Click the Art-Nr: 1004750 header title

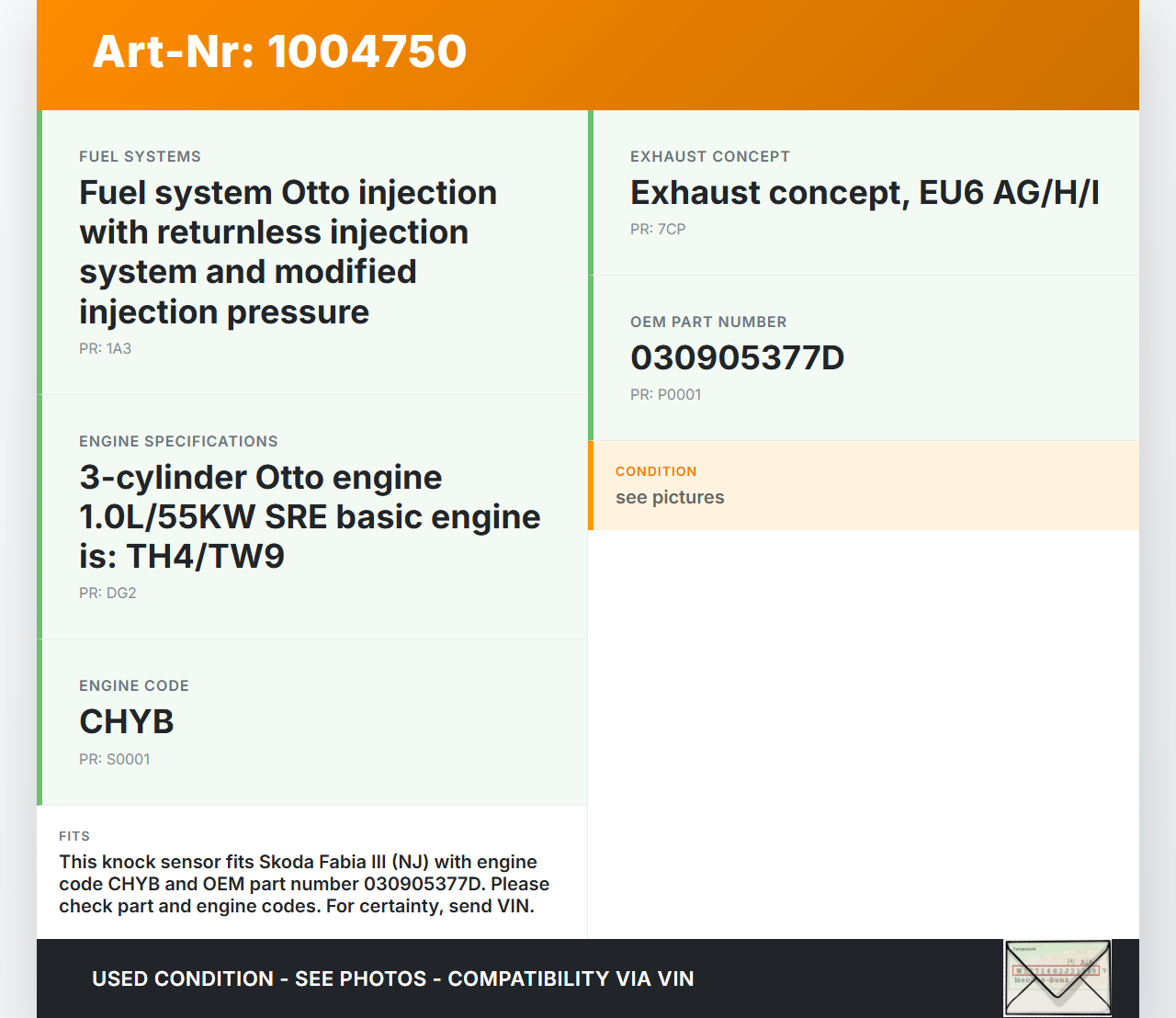click(x=279, y=51)
